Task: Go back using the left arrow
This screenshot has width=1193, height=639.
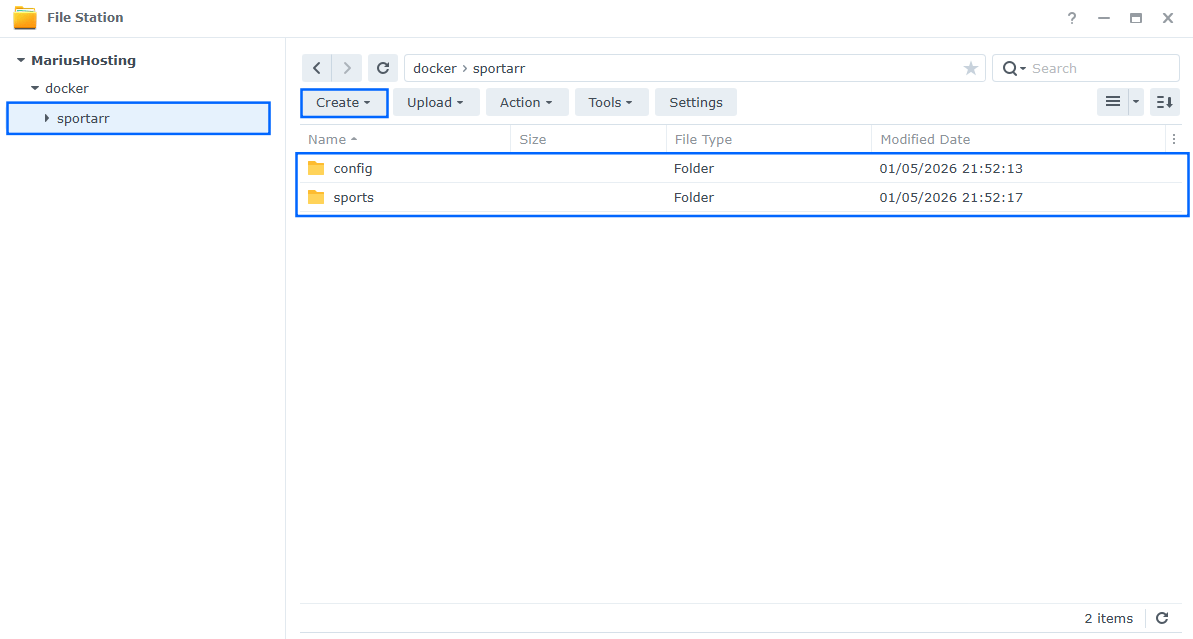Action: coord(317,67)
